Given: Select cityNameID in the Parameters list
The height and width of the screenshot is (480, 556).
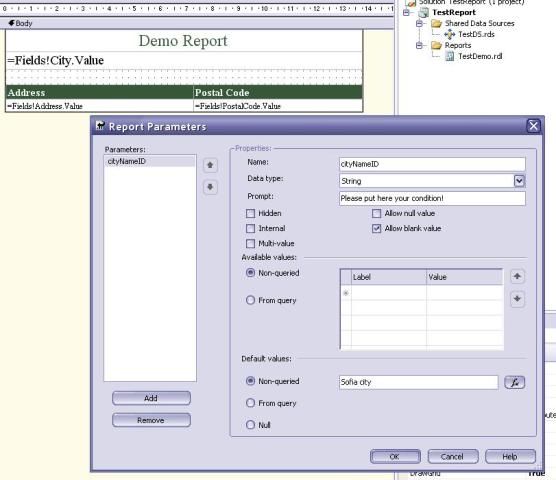Looking at the screenshot, I should coord(150,161).
